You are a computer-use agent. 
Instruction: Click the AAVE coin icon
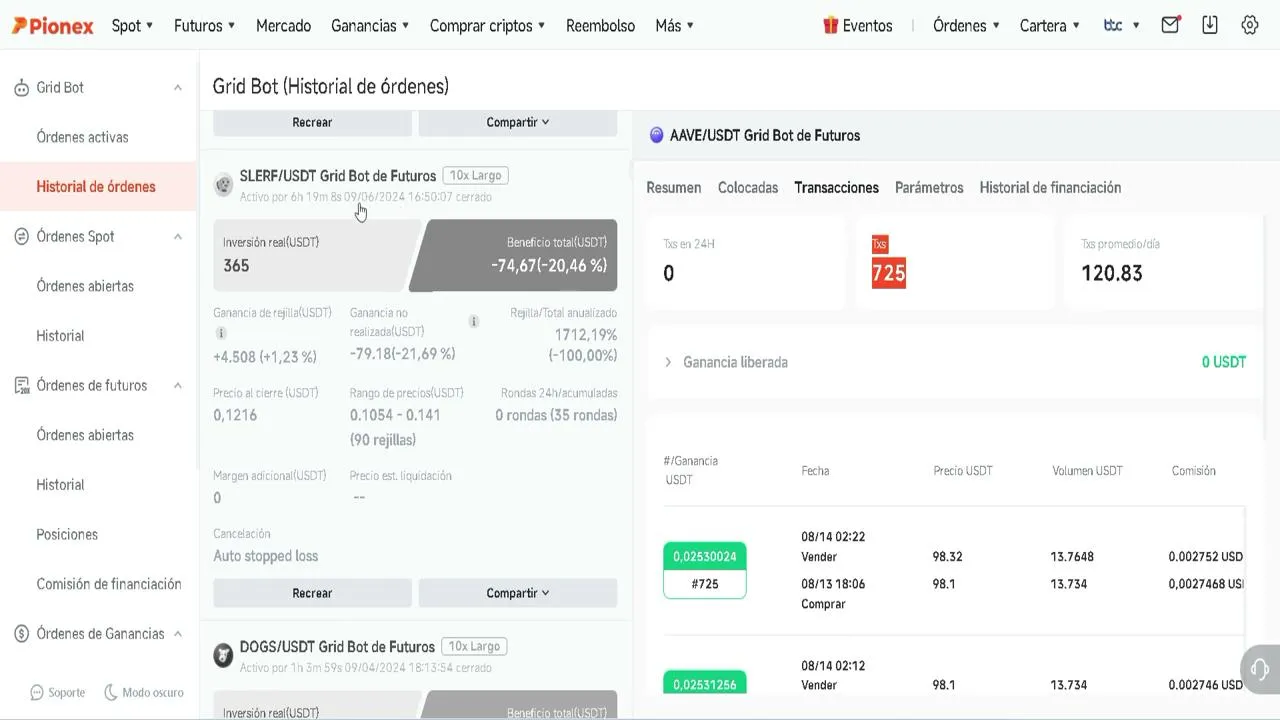657,135
